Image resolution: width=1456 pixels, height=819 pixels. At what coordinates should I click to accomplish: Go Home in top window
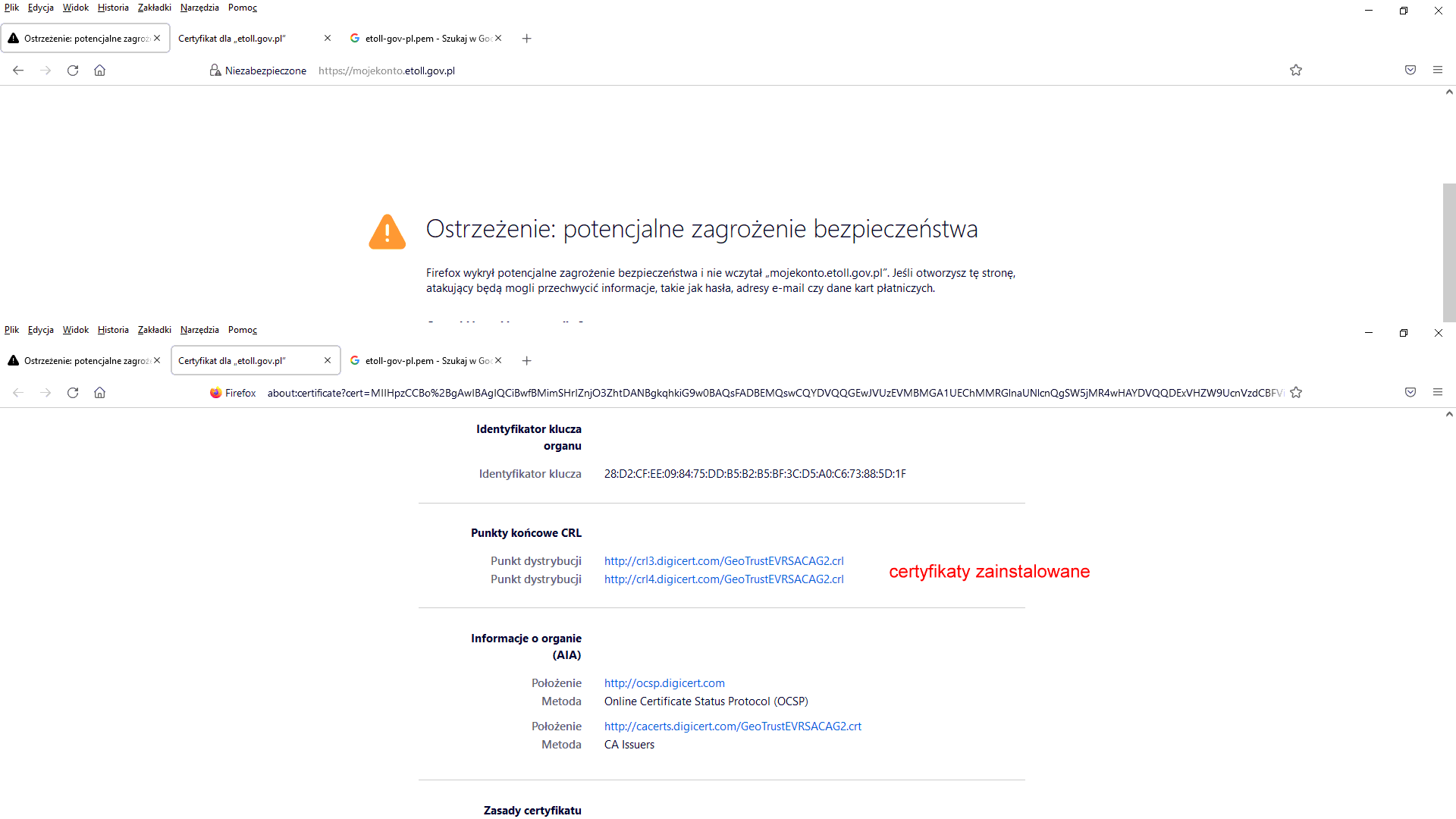(x=99, y=71)
